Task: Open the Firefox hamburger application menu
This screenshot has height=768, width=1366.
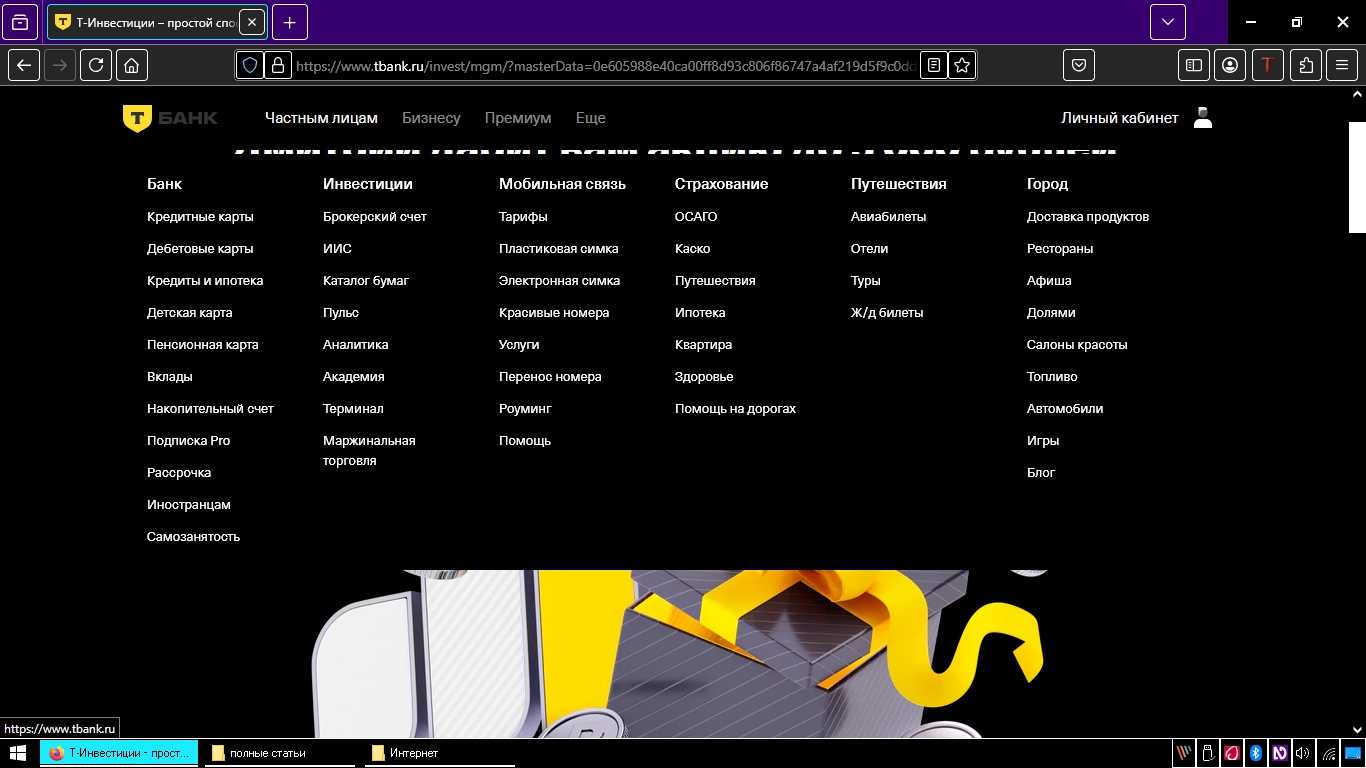Action: 1342,65
